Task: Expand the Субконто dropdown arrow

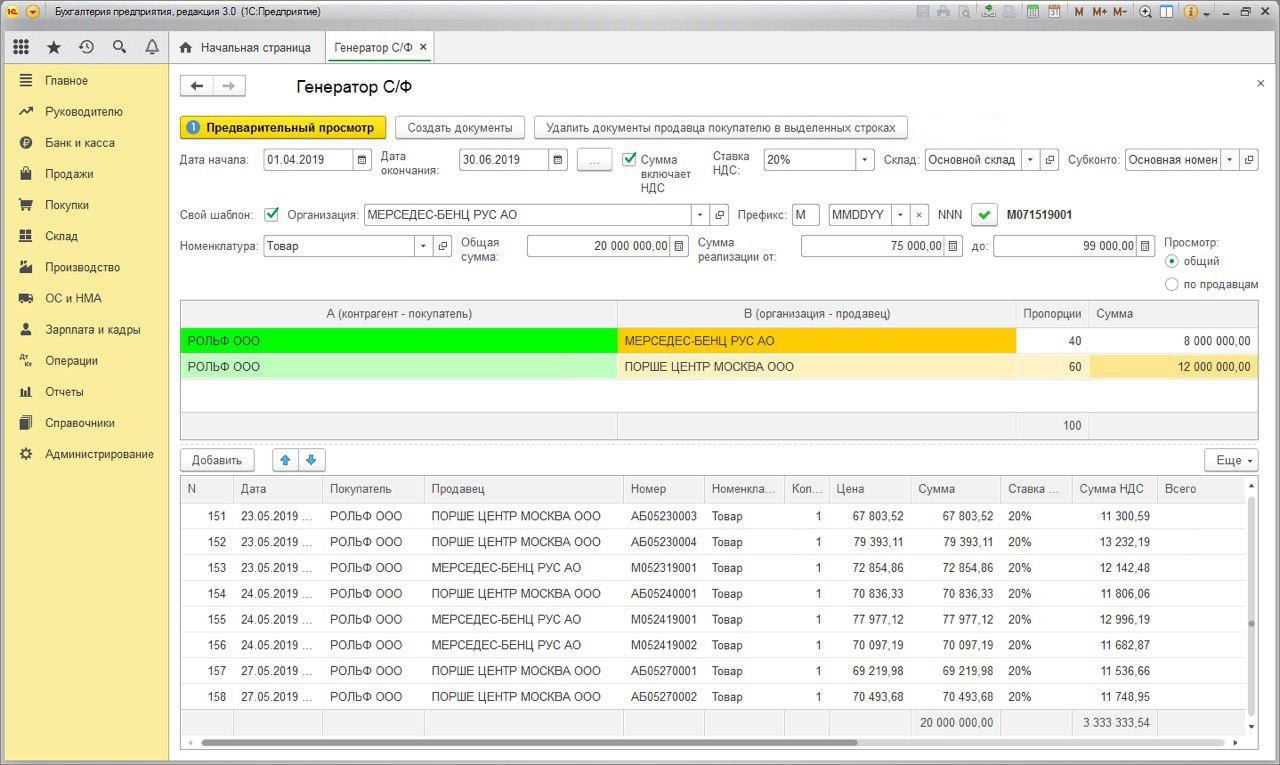Action: 1230,160
